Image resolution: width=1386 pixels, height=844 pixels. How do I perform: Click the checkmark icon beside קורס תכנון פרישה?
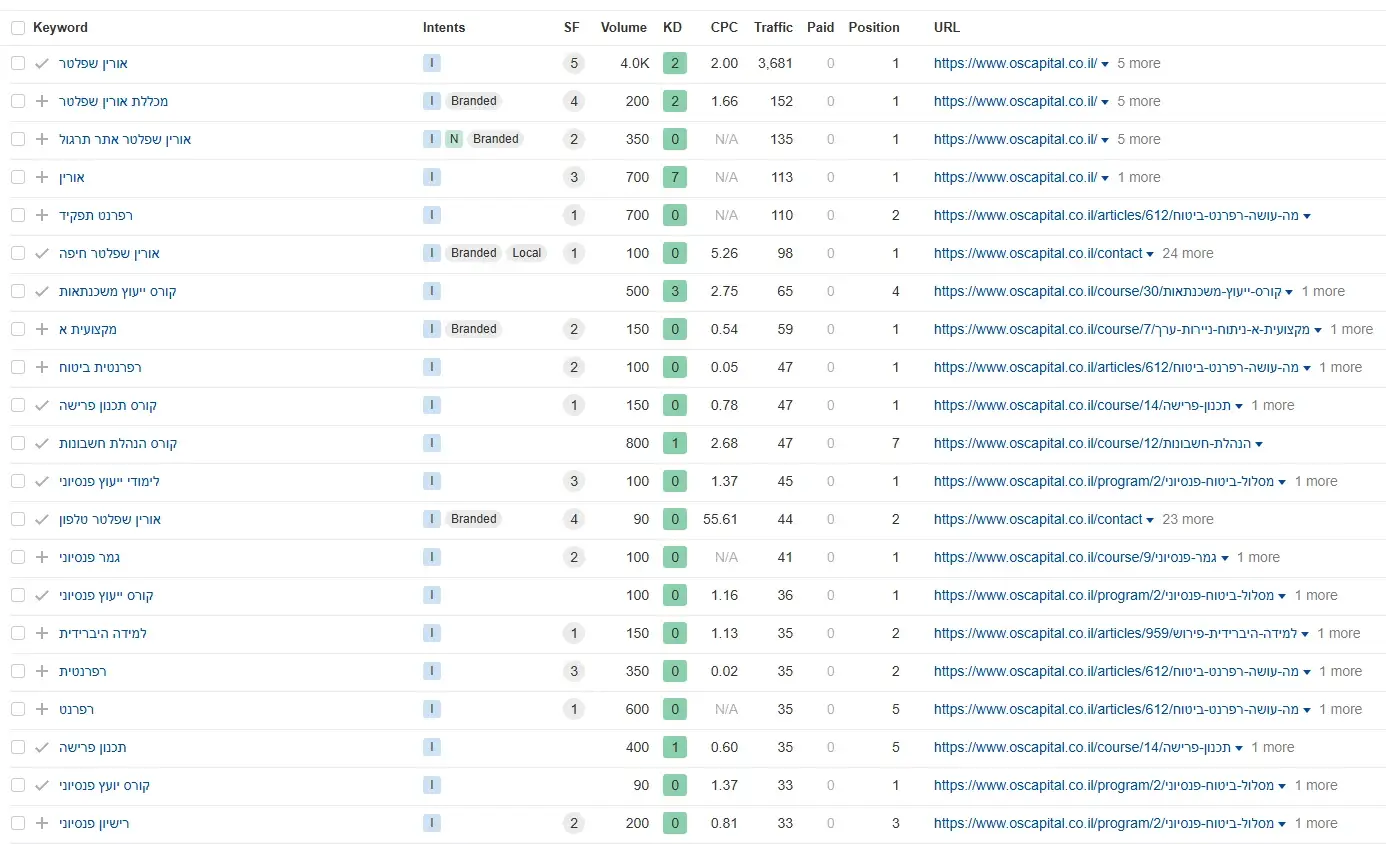[x=41, y=405]
